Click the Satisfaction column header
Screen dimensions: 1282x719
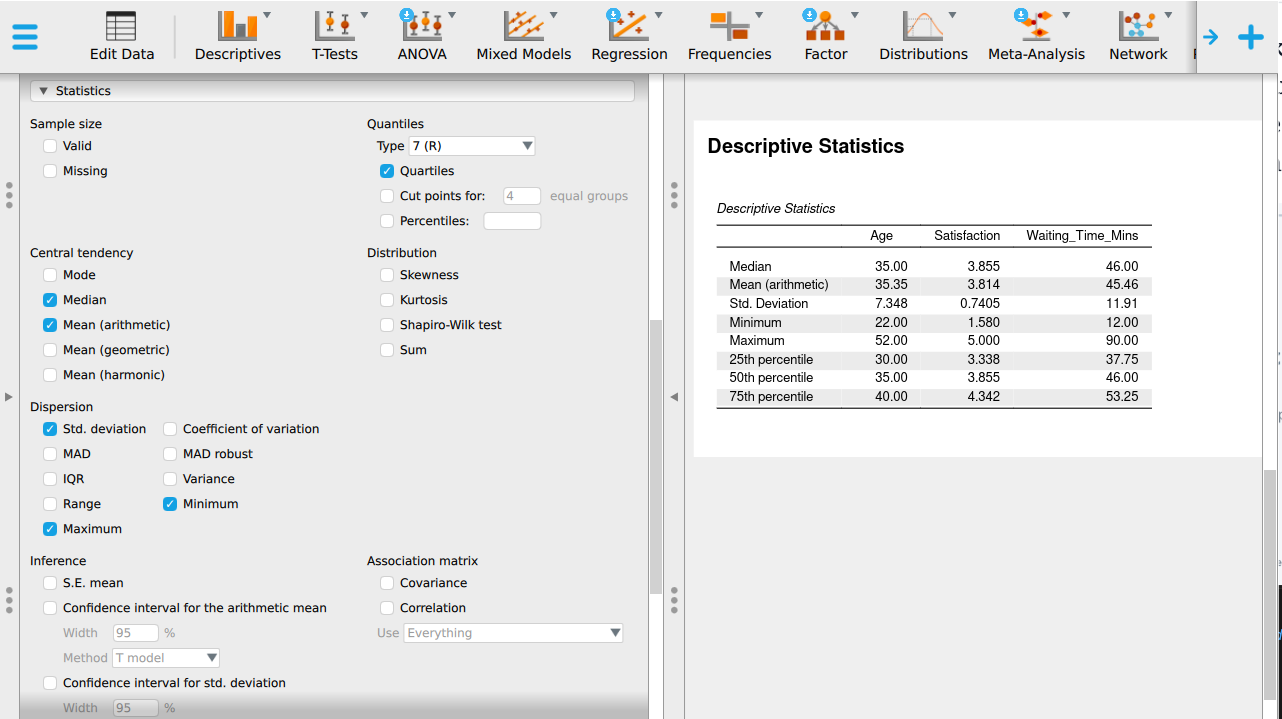click(x=967, y=236)
